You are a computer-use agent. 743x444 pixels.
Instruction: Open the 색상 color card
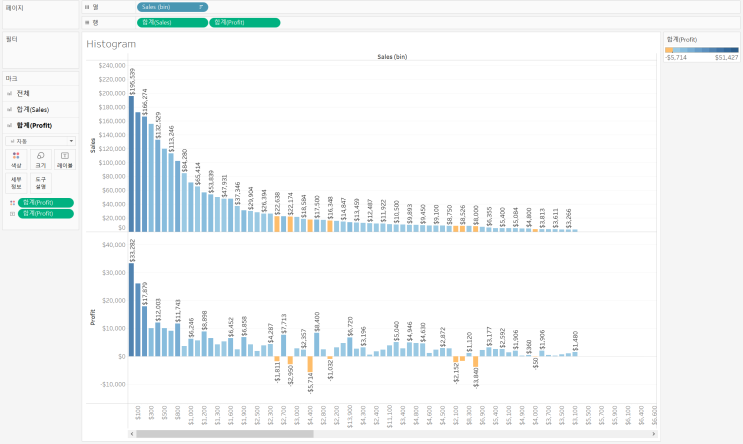pyautogui.click(x=16, y=160)
